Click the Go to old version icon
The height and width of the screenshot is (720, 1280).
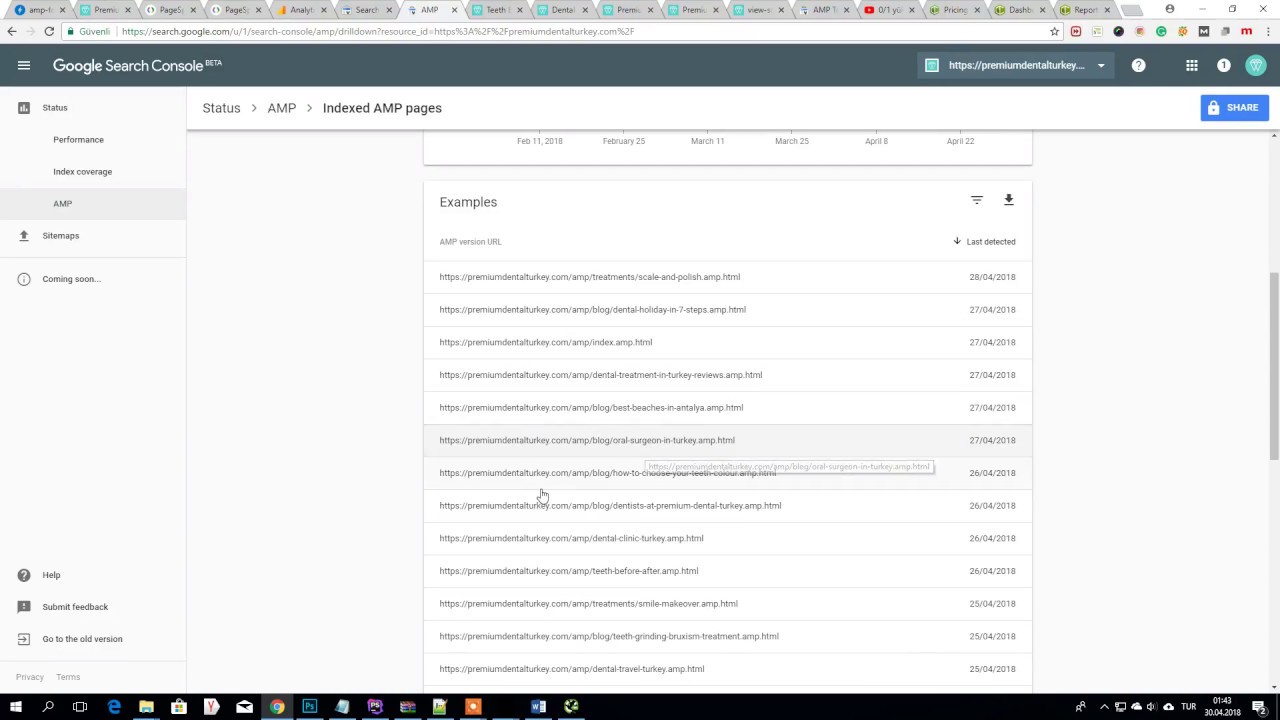[x=24, y=639]
